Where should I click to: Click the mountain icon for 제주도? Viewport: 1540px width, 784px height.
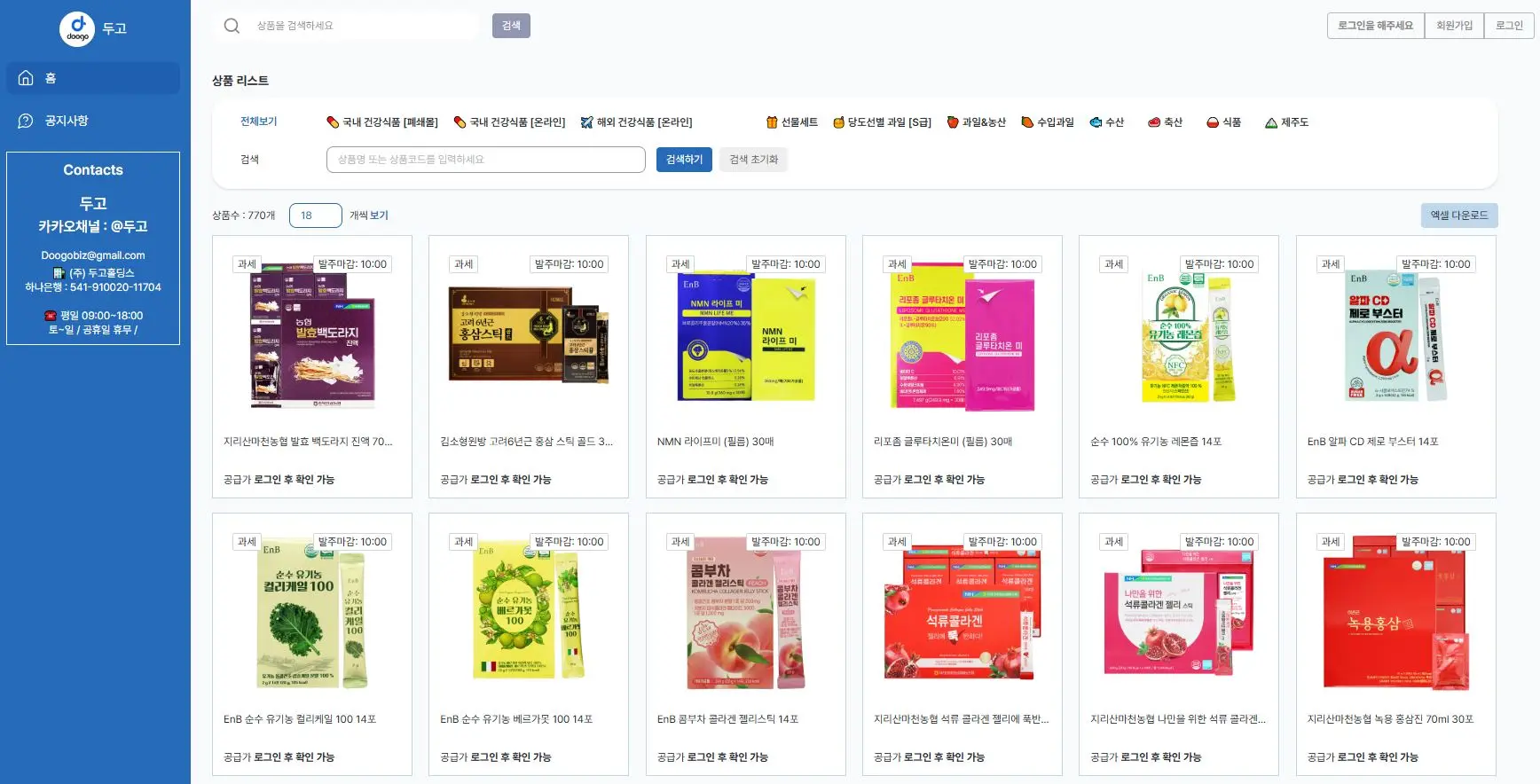[1271, 122]
